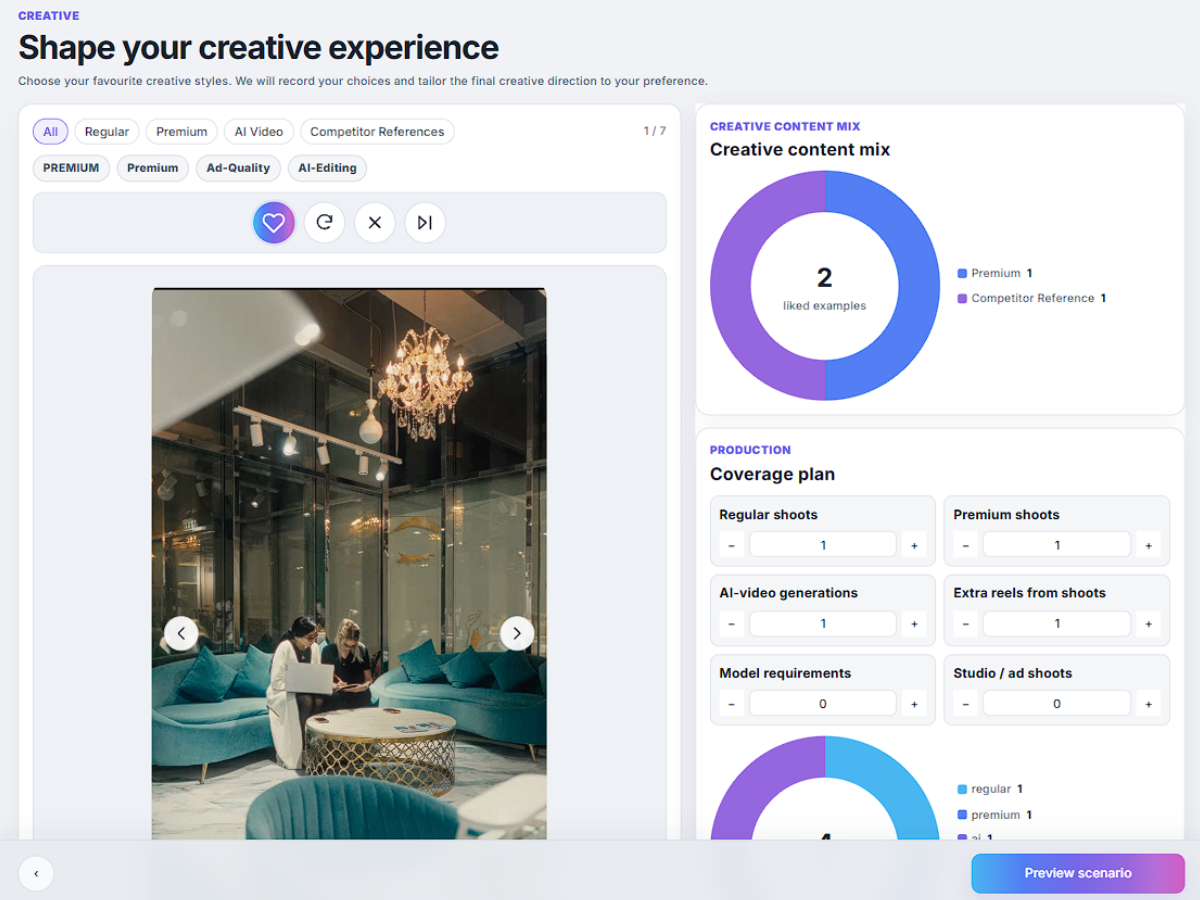Click the Ad-Quality tag
Image resolution: width=1200 pixels, height=900 pixels.
click(x=238, y=168)
